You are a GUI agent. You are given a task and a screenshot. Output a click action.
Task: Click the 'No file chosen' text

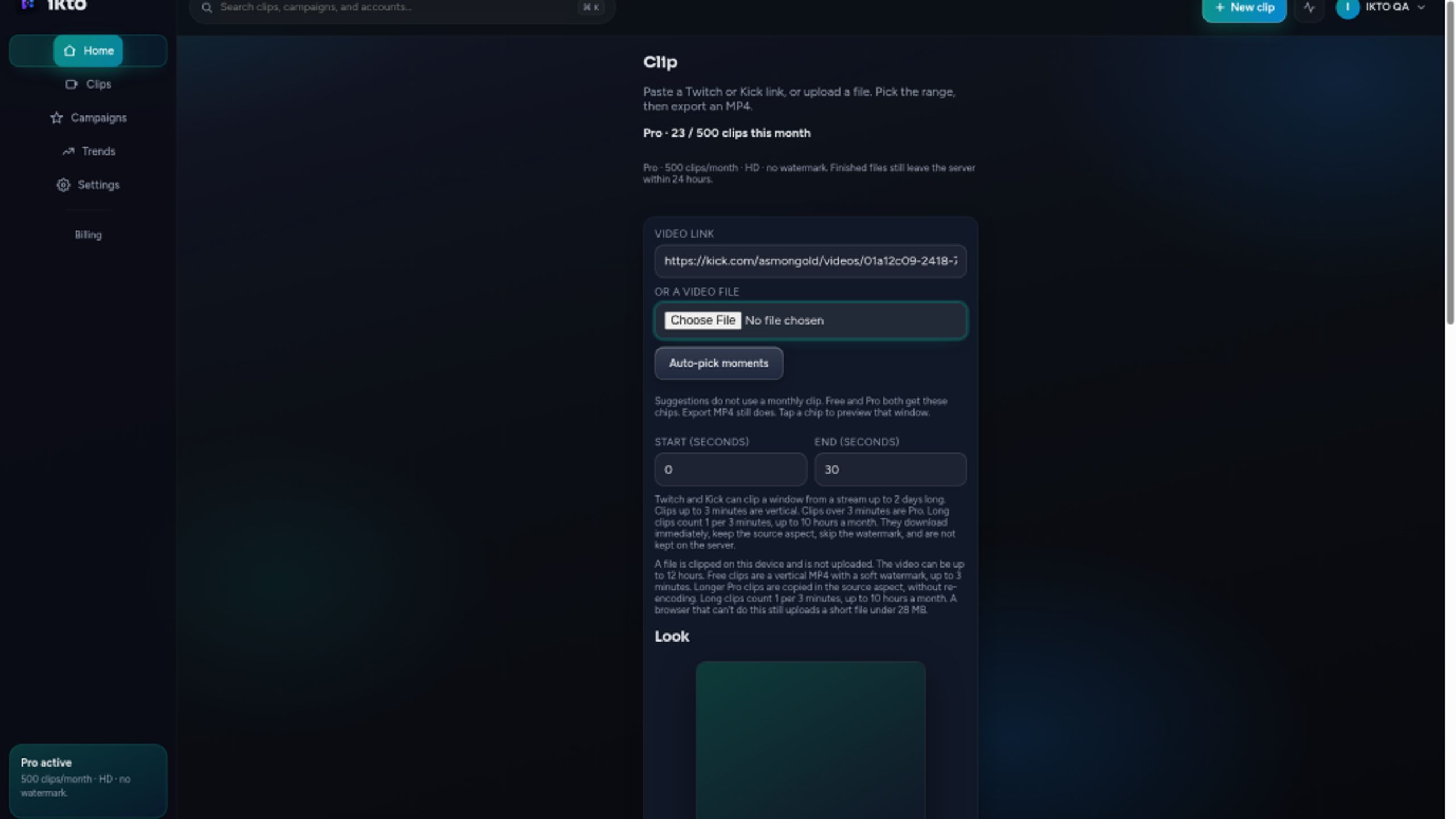(x=784, y=321)
